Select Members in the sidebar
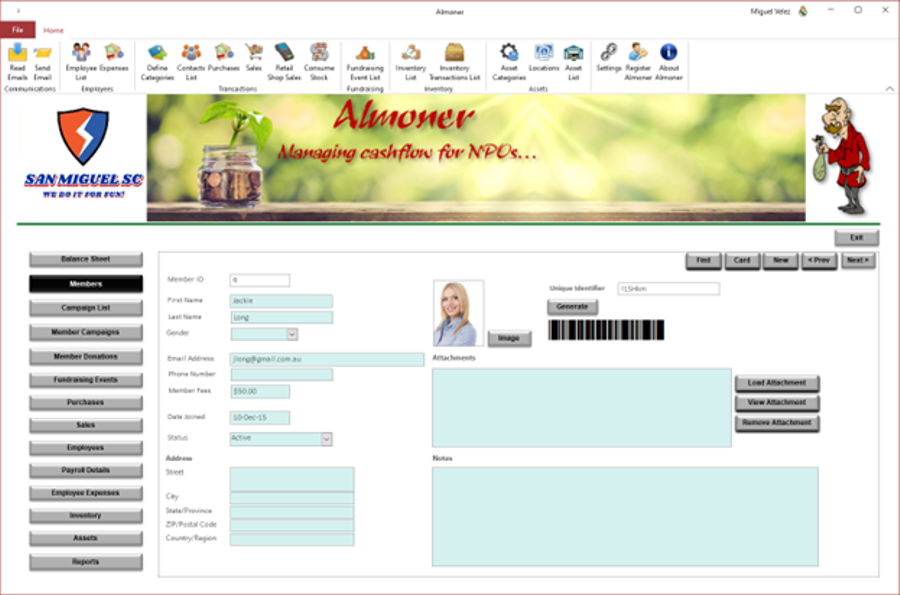Viewport: 900px width, 595px height. click(86, 284)
